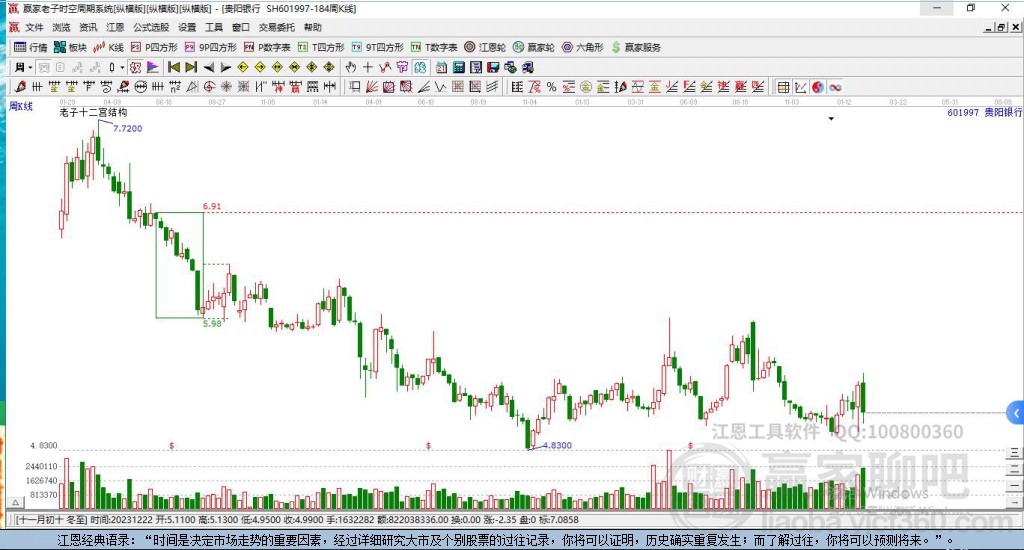Image resolution: width=1024 pixels, height=550 pixels.
Task: Expand the blue side panel arrow tab
Action: (1016, 413)
